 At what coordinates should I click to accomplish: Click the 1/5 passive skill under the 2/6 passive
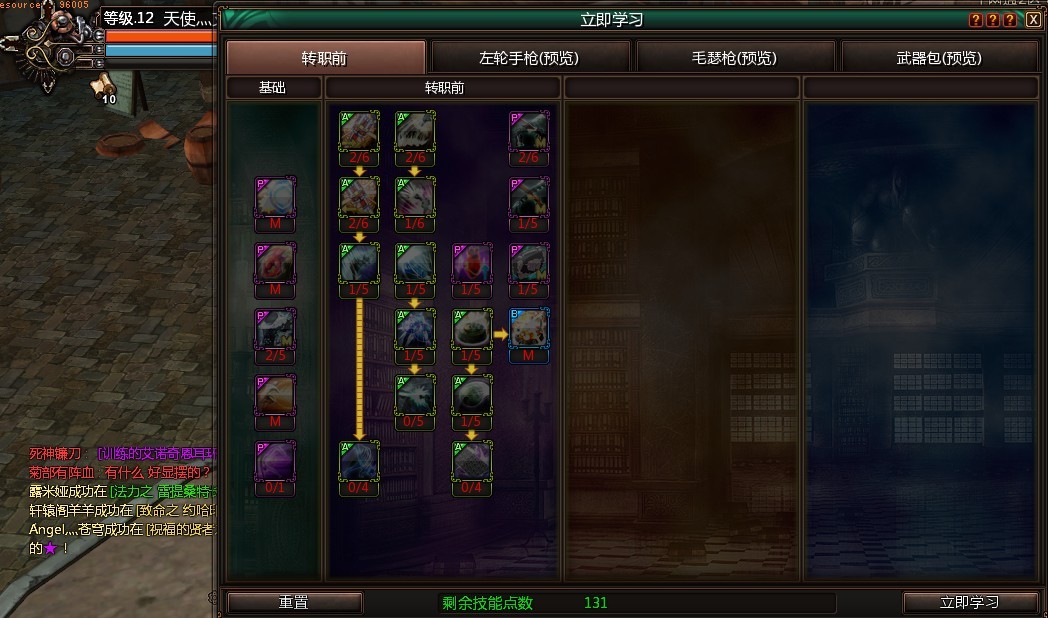[x=529, y=198]
